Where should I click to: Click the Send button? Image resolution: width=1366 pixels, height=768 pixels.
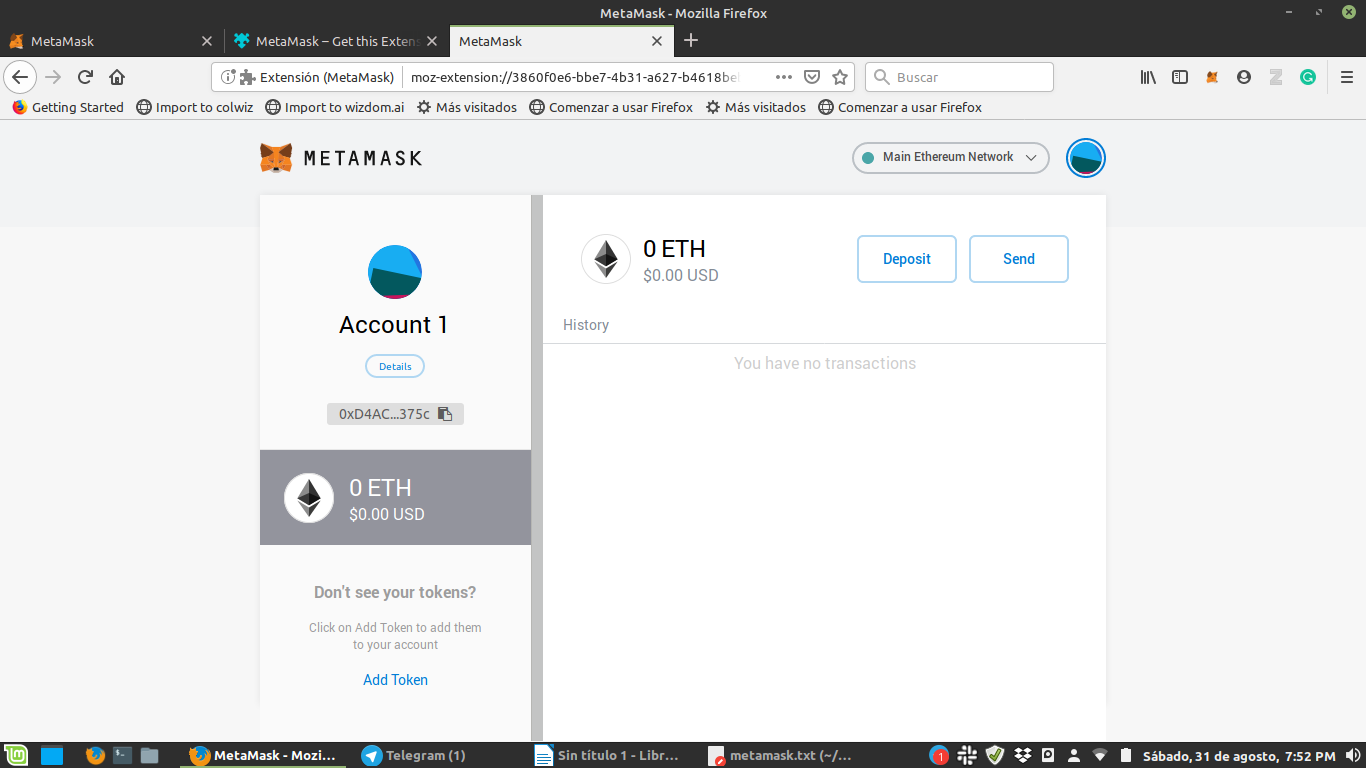(1019, 259)
